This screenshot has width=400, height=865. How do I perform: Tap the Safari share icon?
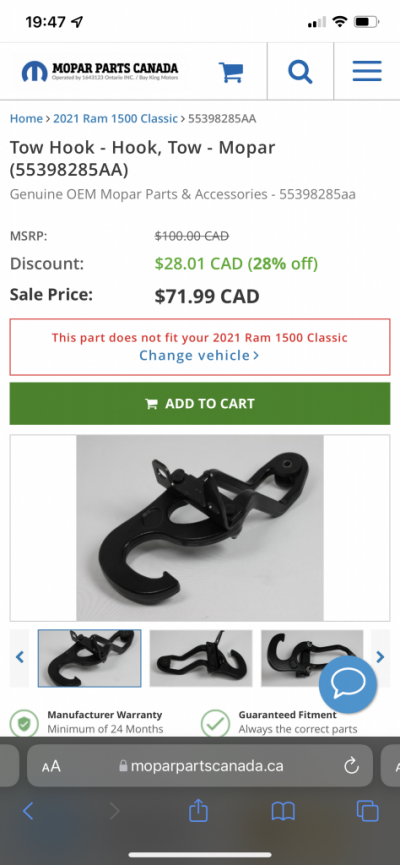click(199, 811)
